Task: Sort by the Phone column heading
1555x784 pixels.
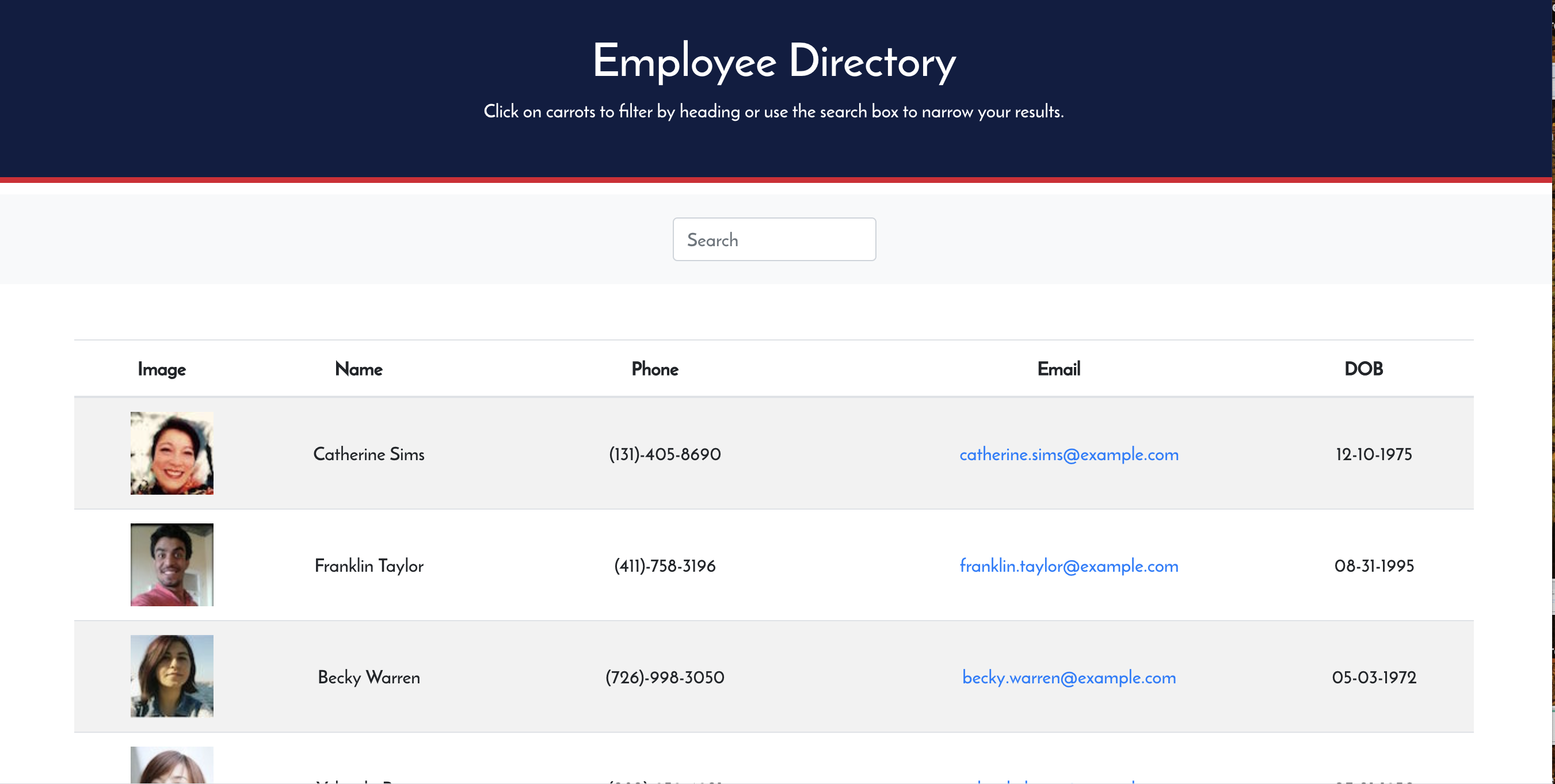Action: [x=655, y=369]
